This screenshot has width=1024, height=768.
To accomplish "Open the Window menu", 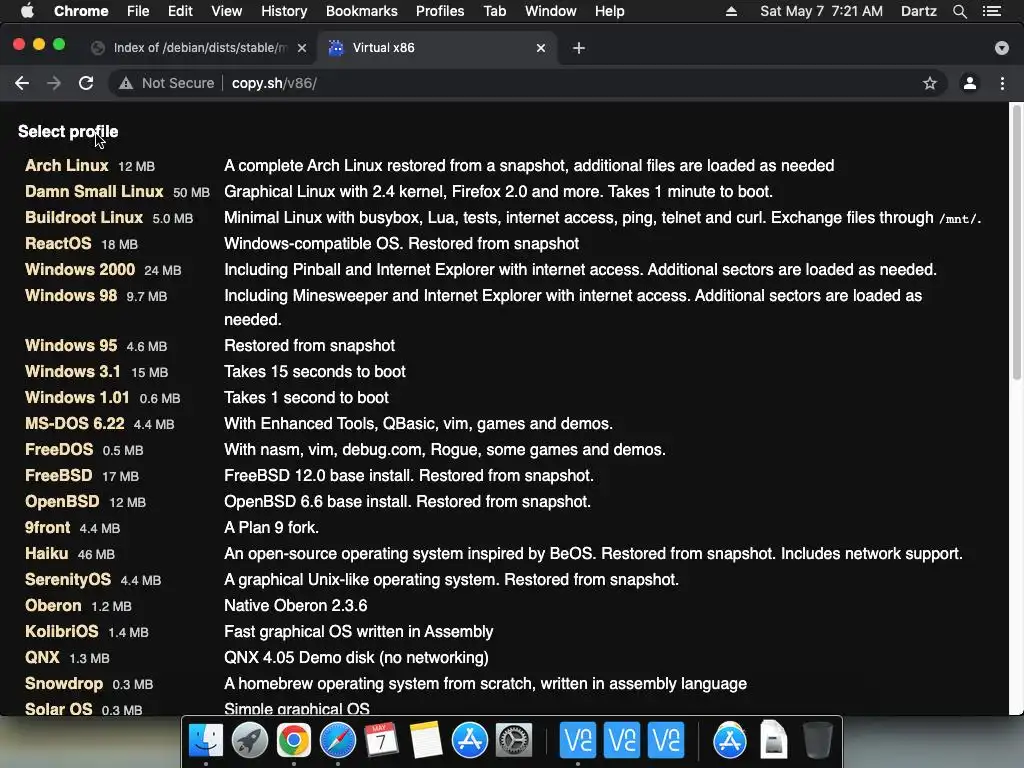I will point(551,11).
